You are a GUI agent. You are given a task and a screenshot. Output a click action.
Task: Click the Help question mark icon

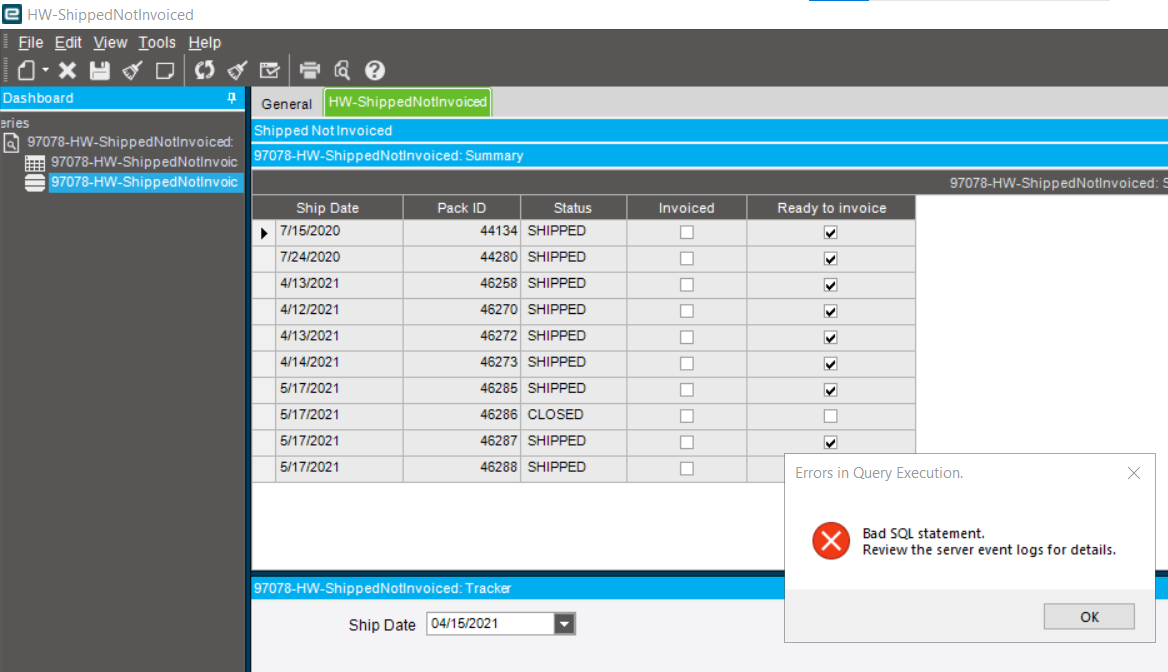[375, 70]
